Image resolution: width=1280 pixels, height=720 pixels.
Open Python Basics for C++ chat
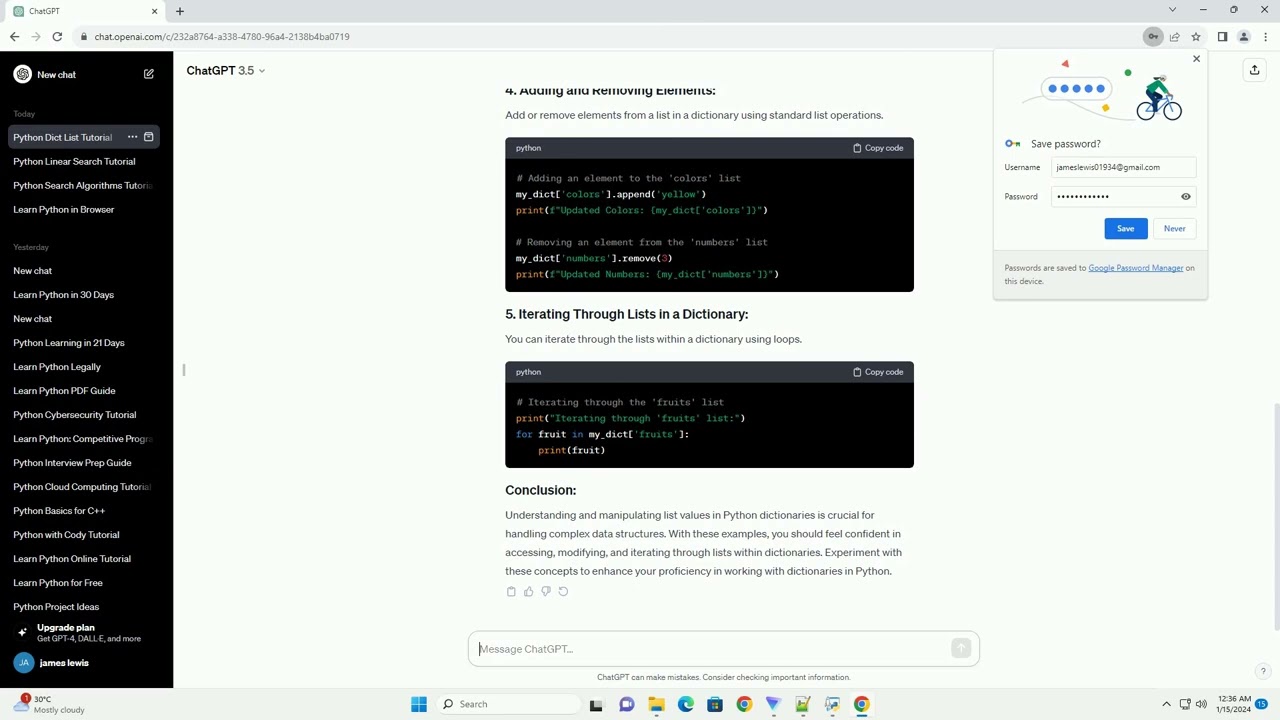pyautogui.click(x=59, y=511)
